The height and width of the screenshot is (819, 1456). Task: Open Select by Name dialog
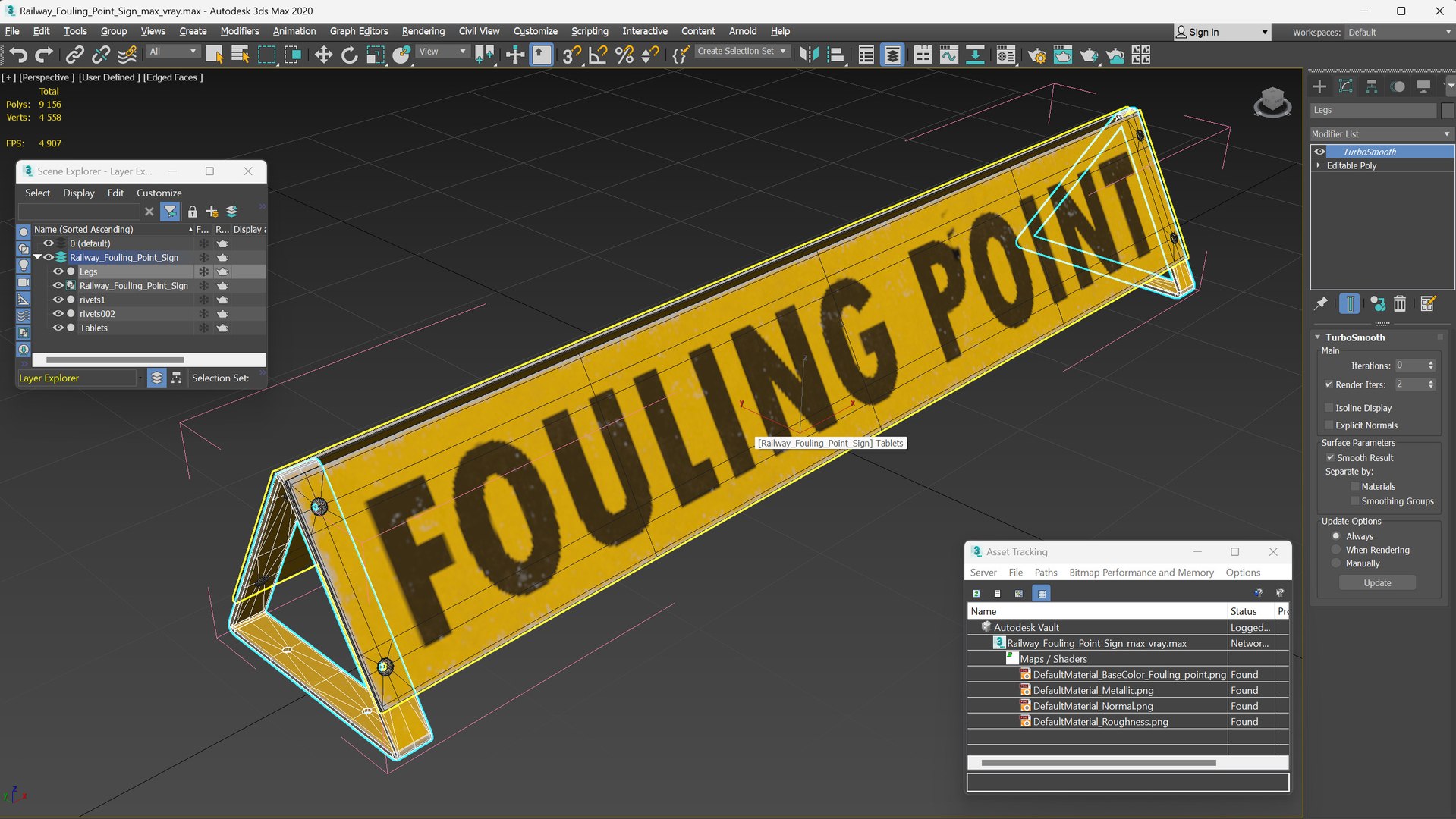pos(241,54)
